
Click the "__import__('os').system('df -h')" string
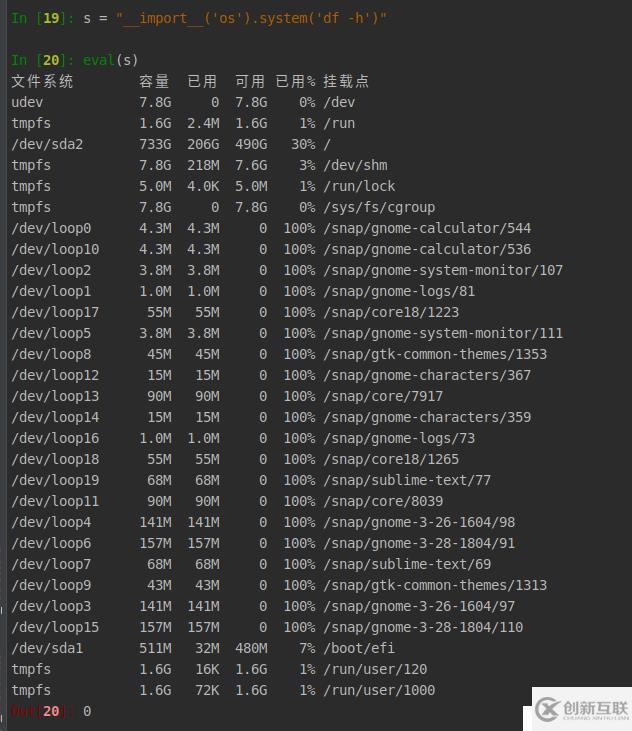click(251, 18)
